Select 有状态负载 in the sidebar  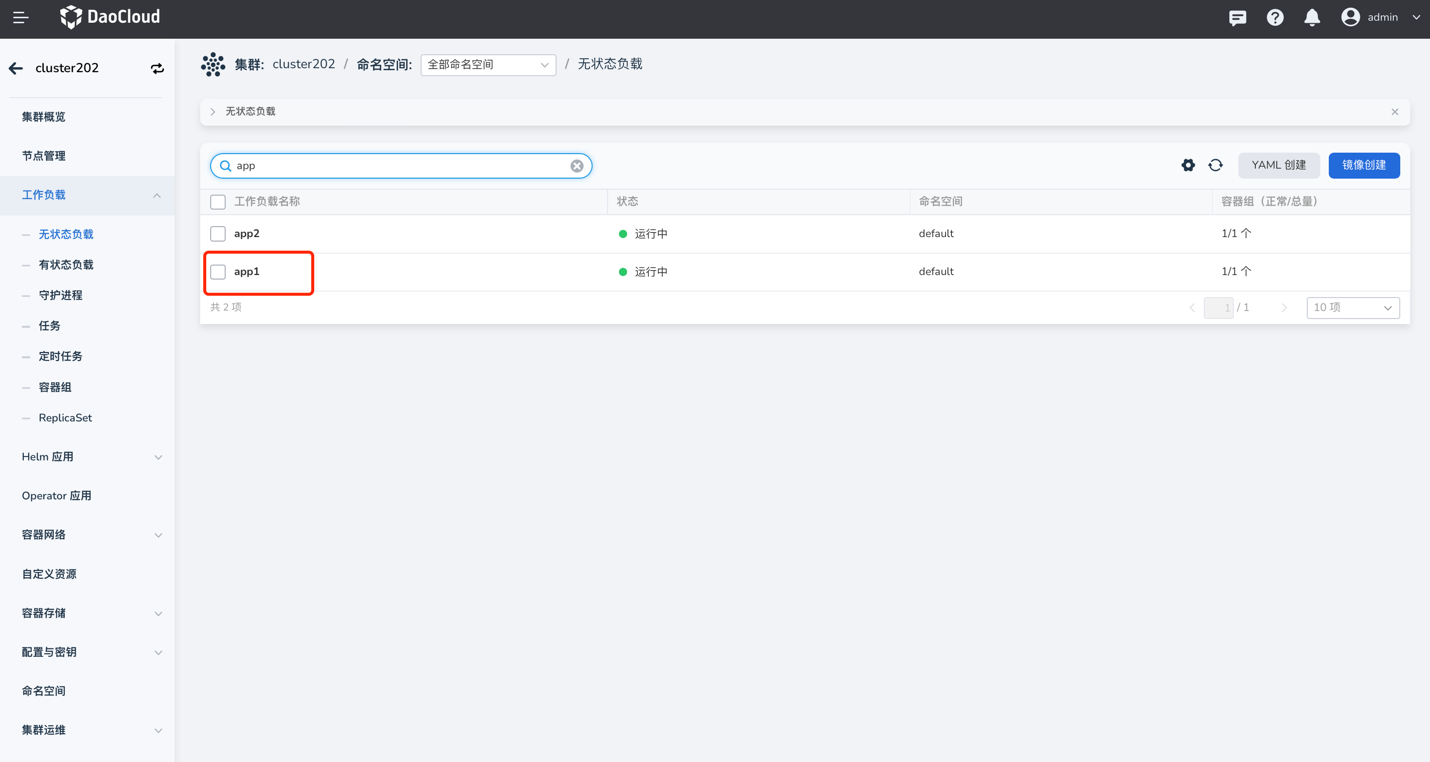point(66,265)
